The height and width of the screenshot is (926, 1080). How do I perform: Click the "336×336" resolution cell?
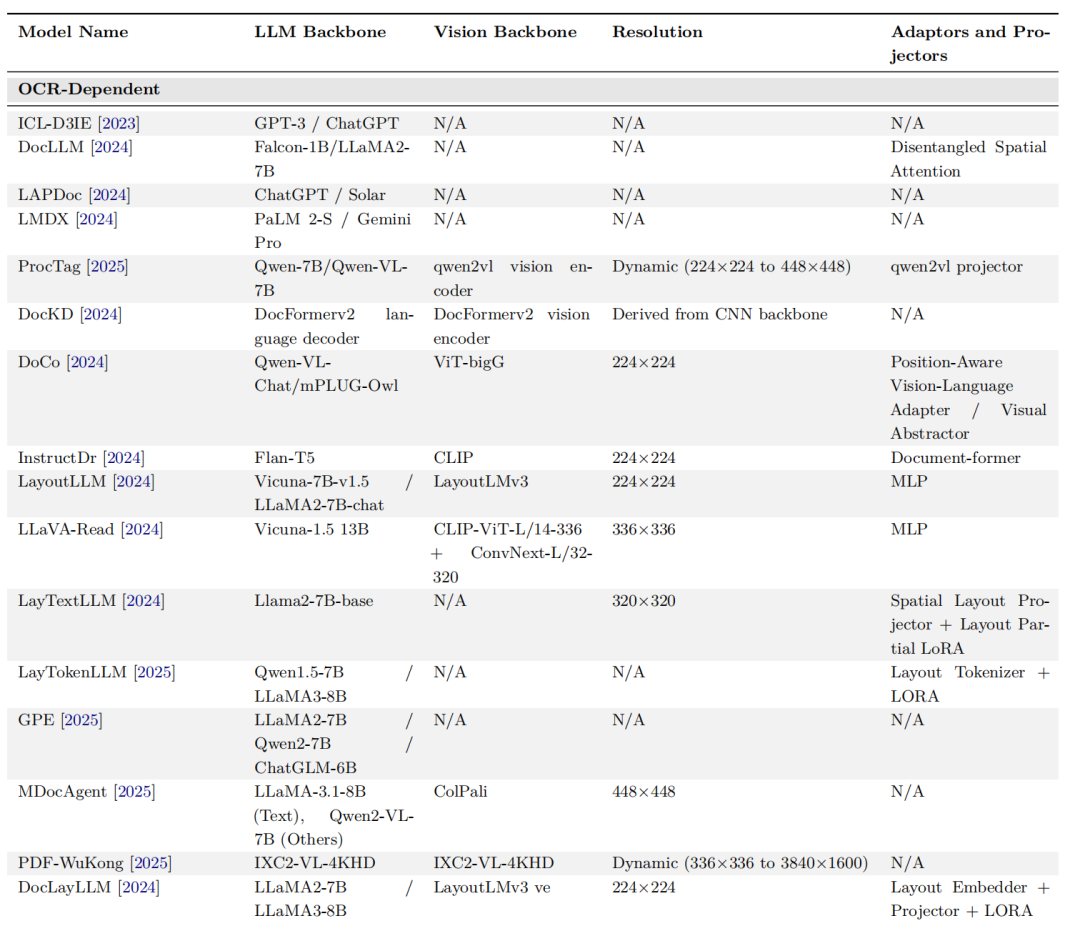tap(643, 530)
